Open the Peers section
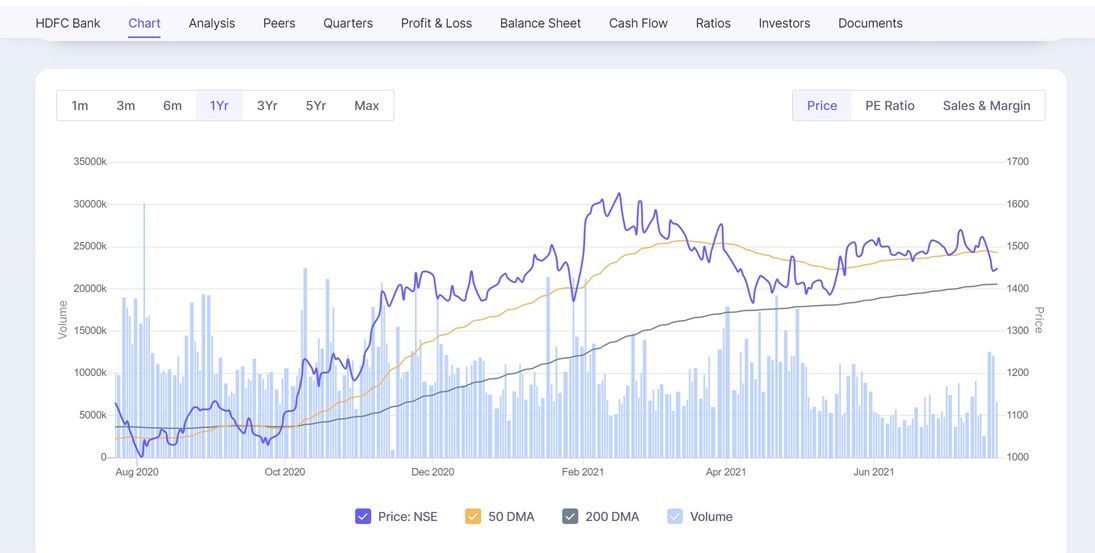This screenshot has width=1095, height=553. 279,23
